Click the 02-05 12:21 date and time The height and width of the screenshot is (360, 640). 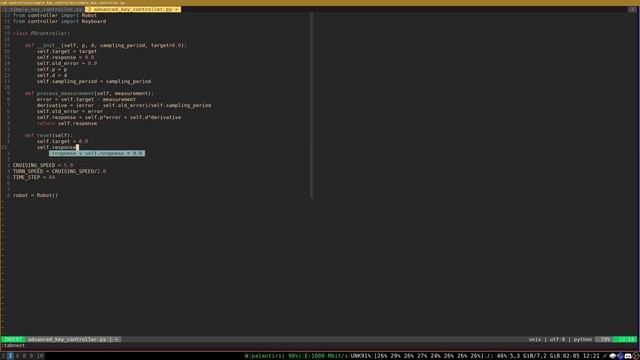(581, 356)
